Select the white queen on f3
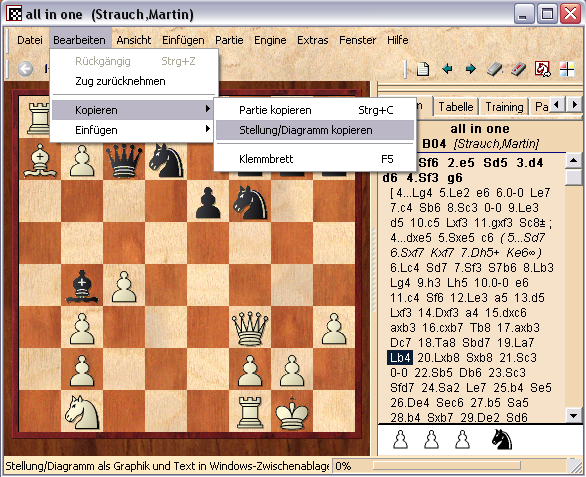Viewport: 586px width, 477px height. pos(250,328)
